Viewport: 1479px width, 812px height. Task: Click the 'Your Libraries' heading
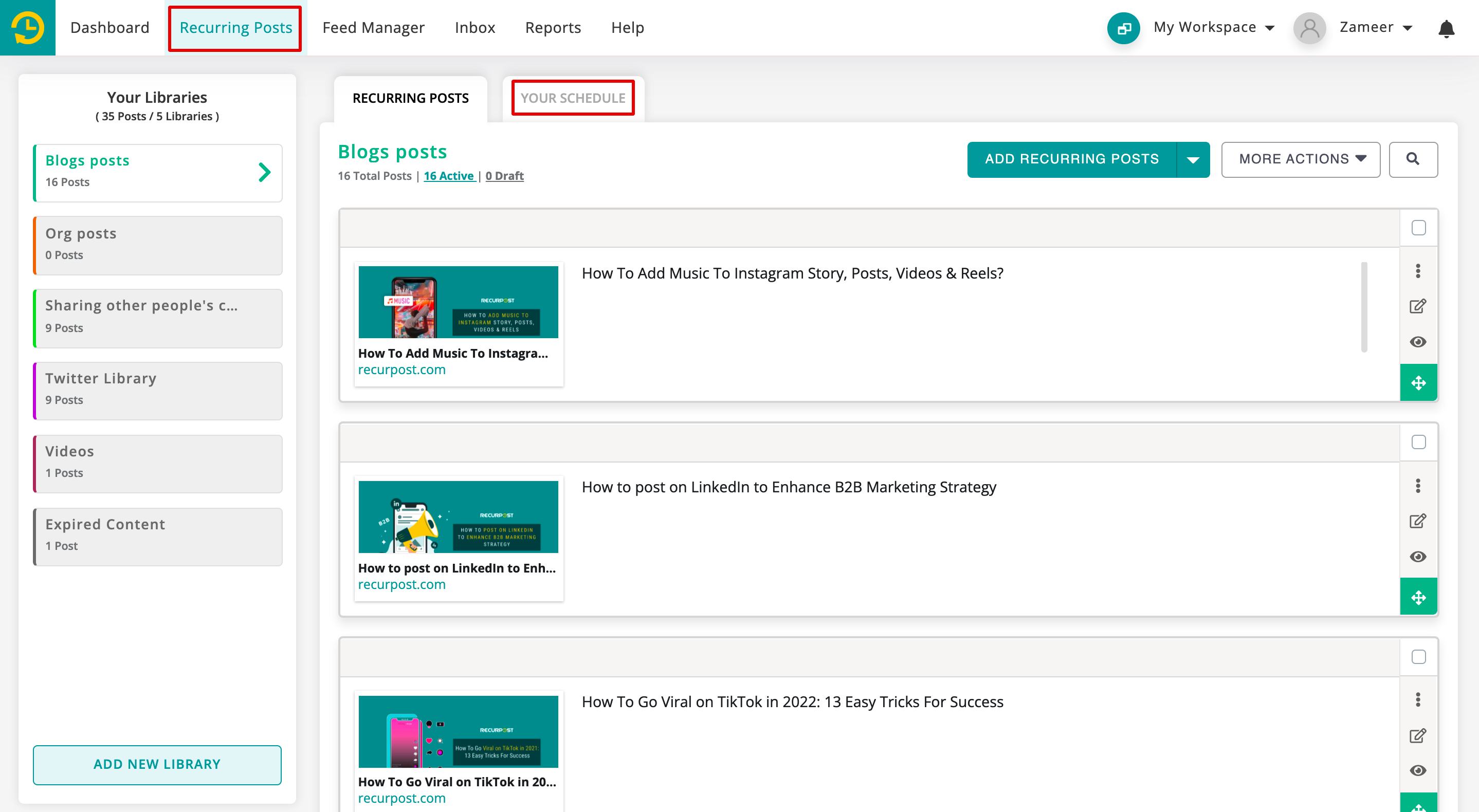(157, 98)
